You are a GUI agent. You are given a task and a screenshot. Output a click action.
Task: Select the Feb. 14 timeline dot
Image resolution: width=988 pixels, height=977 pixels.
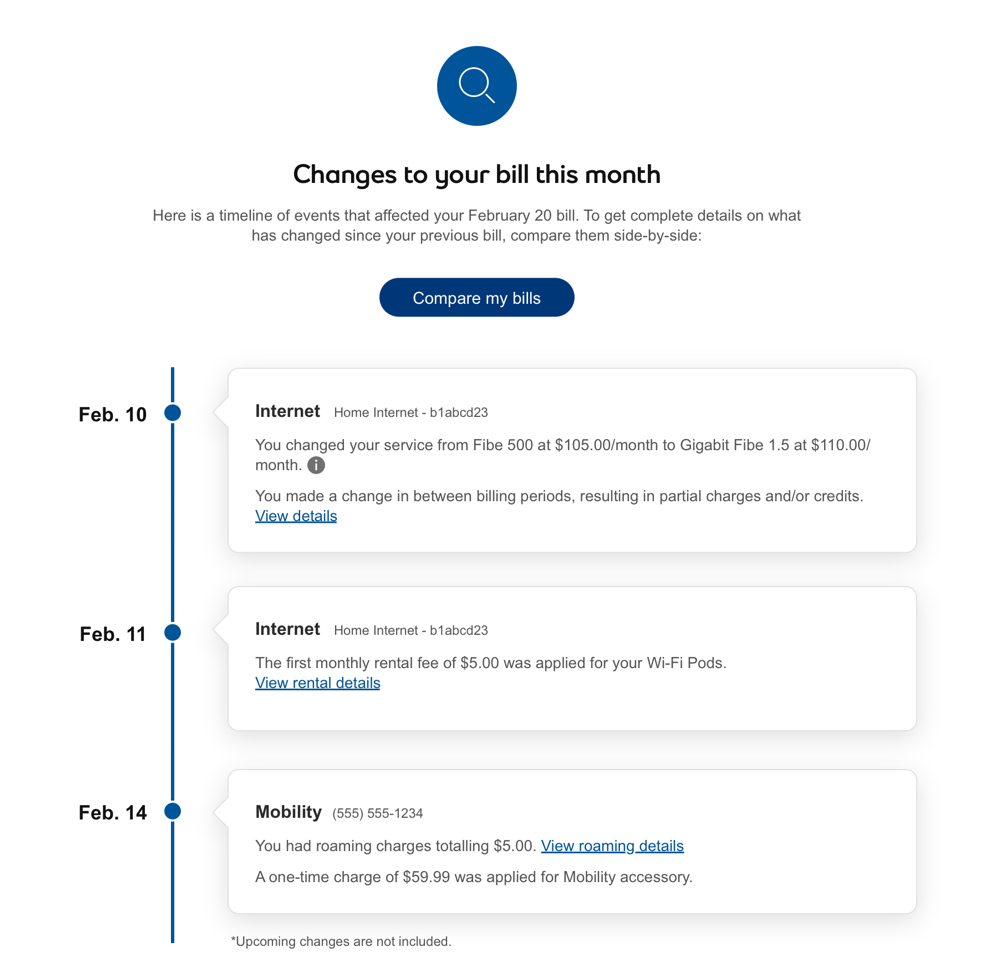pos(173,811)
